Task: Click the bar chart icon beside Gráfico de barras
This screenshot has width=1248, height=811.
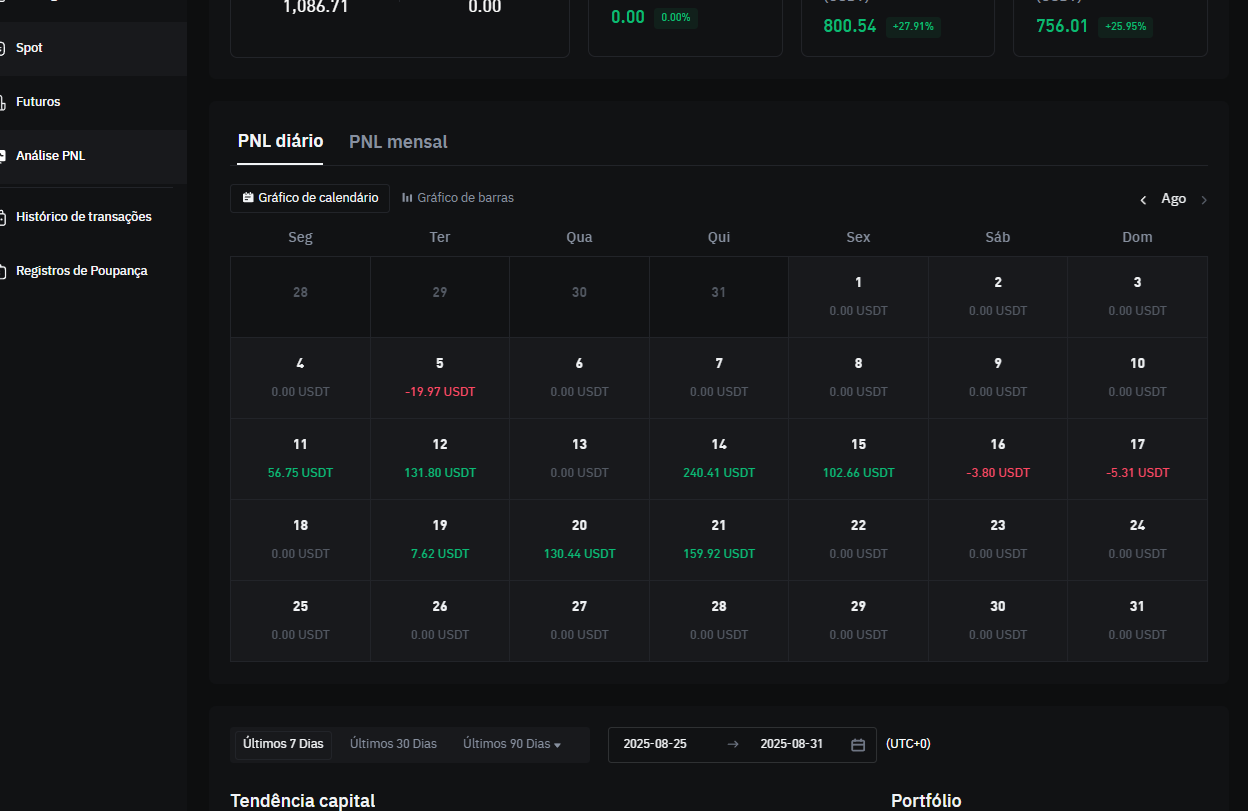Action: click(407, 198)
